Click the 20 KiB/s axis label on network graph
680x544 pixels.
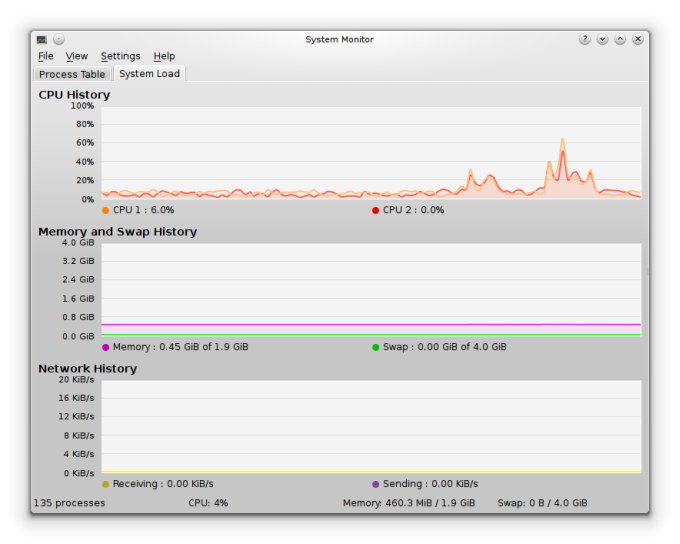[x=76, y=380]
